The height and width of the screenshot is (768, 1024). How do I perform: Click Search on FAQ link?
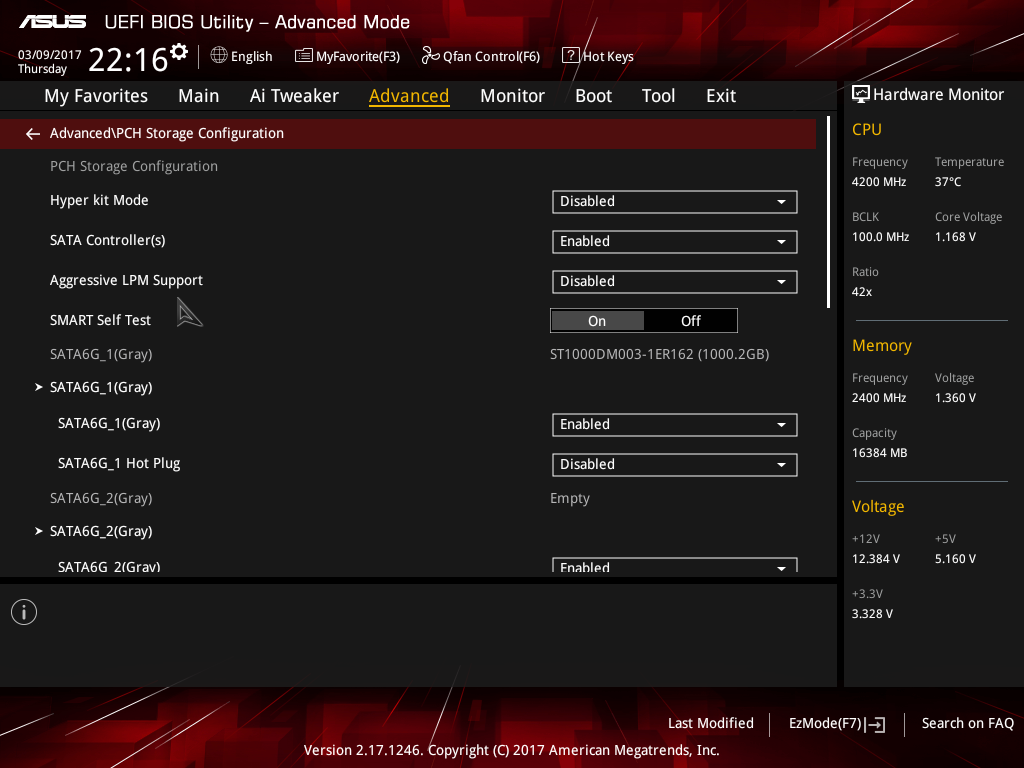[967, 723]
